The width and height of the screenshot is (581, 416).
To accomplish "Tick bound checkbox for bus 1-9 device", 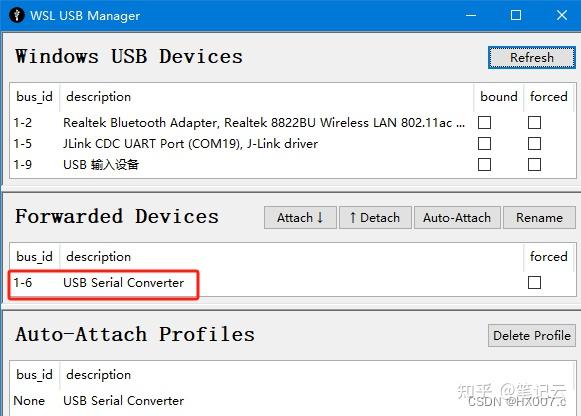I will tap(484, 164).
